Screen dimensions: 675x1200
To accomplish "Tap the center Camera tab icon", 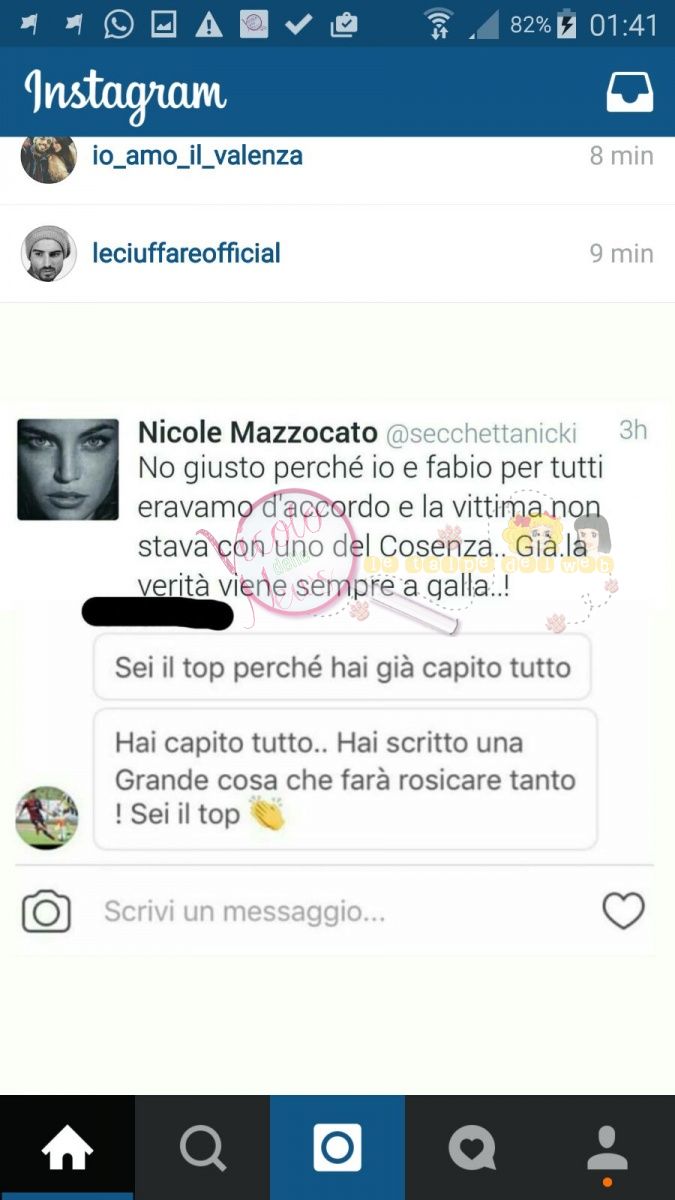I will point(337,1148).
